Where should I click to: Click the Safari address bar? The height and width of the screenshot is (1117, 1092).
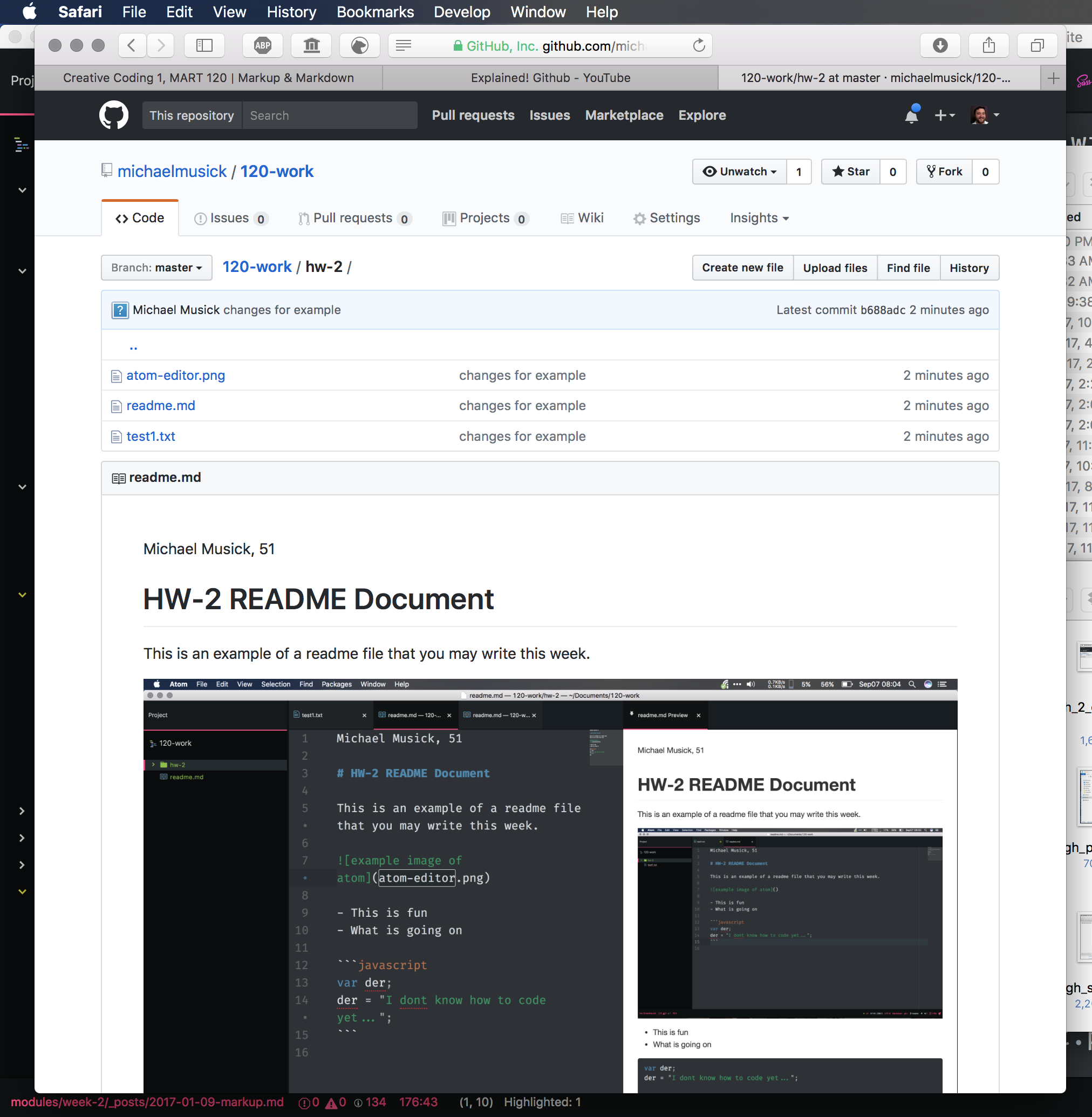pos(549,45)
